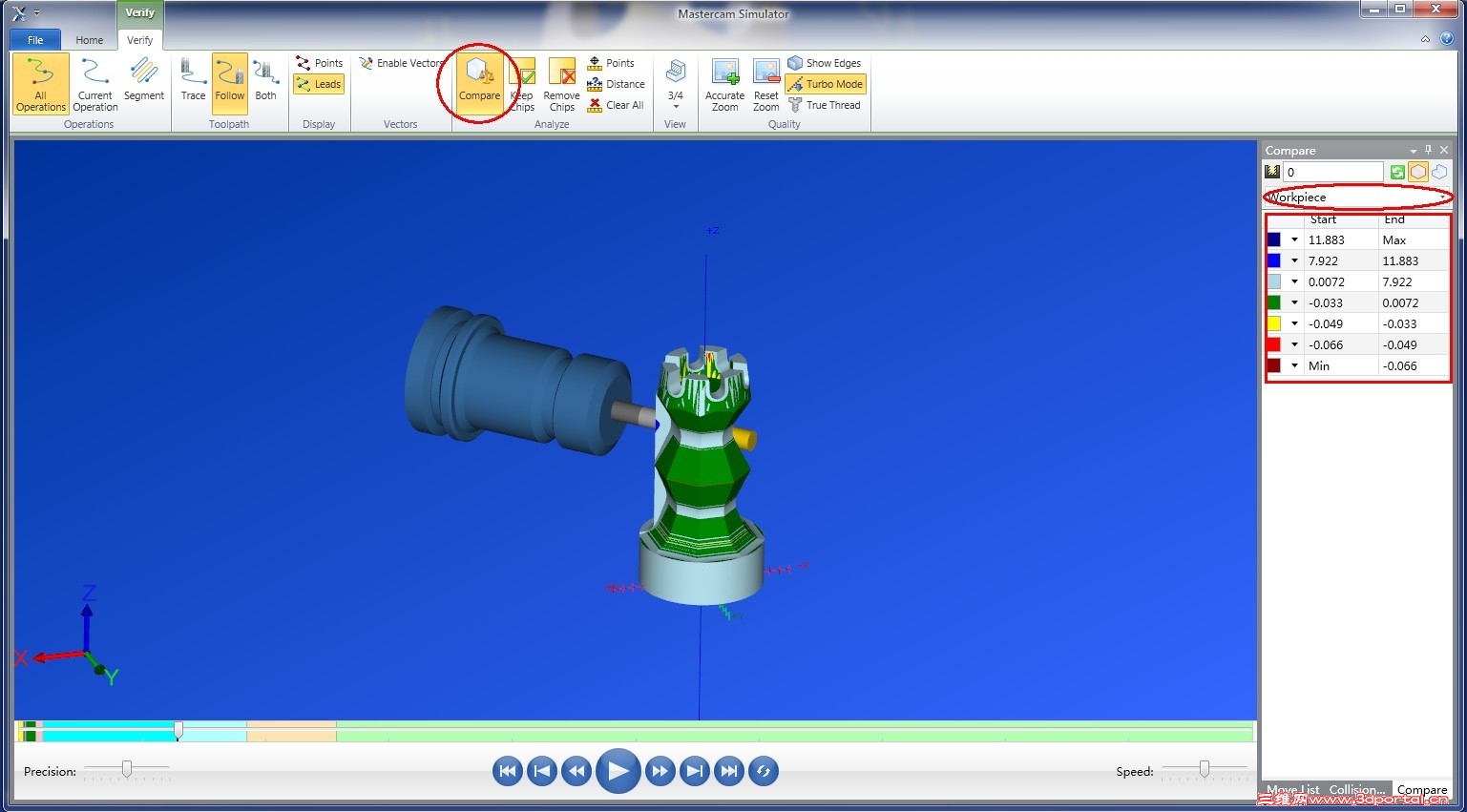
Task: Click the Remove Chips icon
Action: 562,84
